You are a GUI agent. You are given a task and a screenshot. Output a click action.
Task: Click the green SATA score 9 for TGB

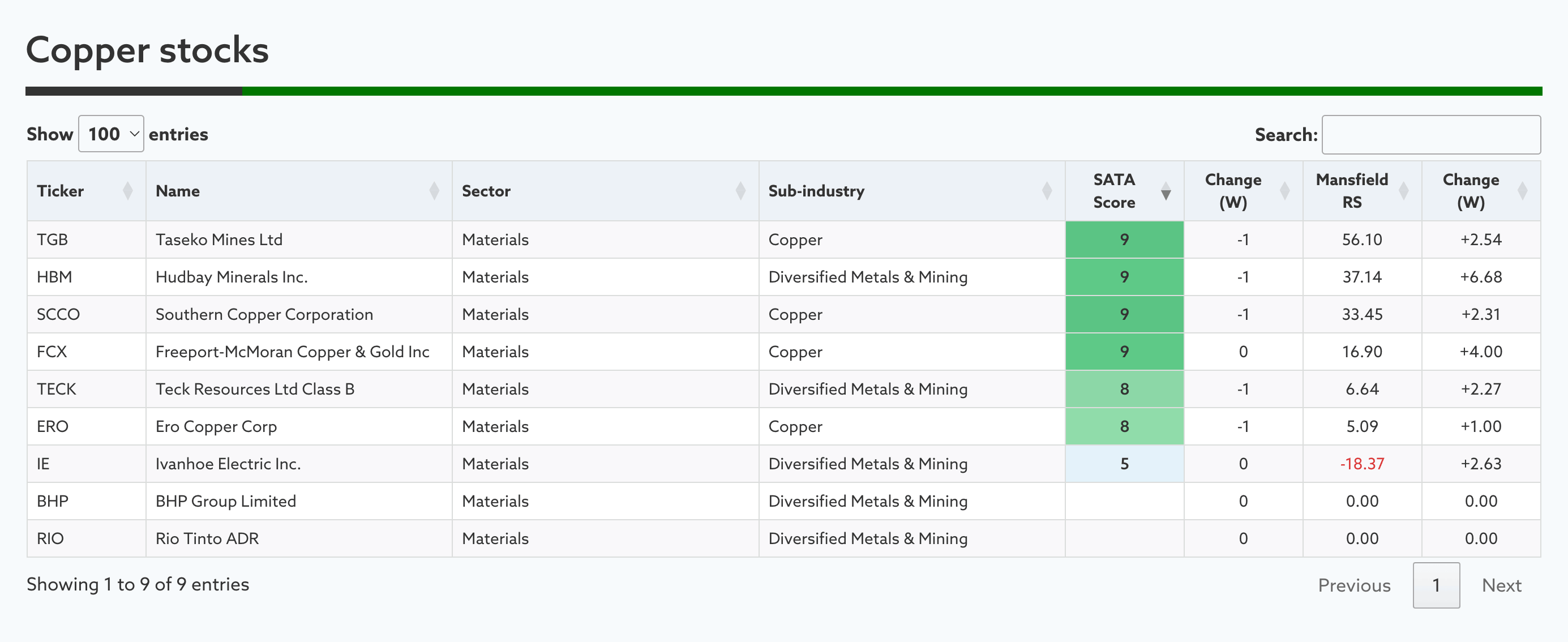[1124, 240]
